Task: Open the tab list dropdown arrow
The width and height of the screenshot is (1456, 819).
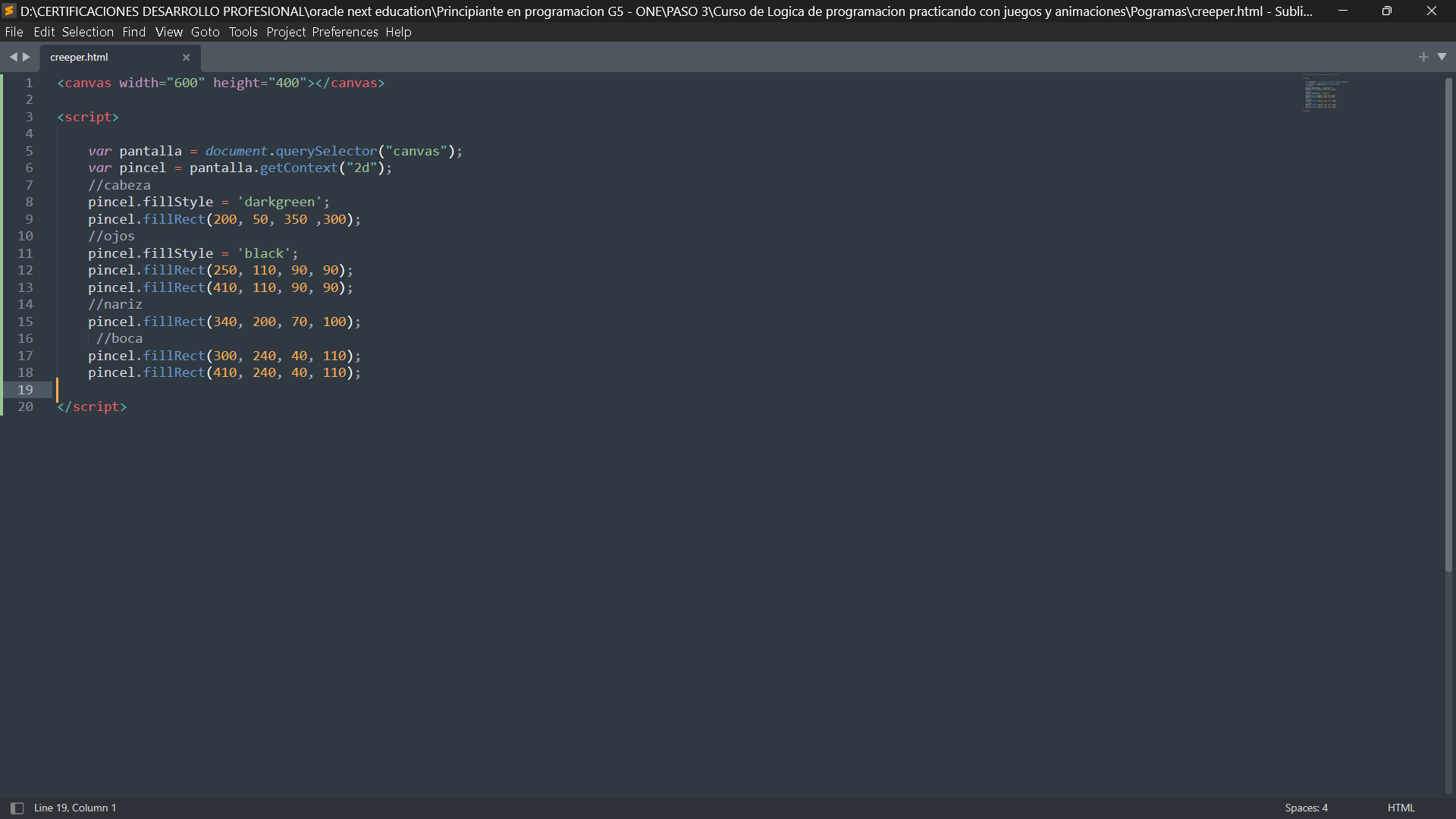Action: (x=1442, y=57)
